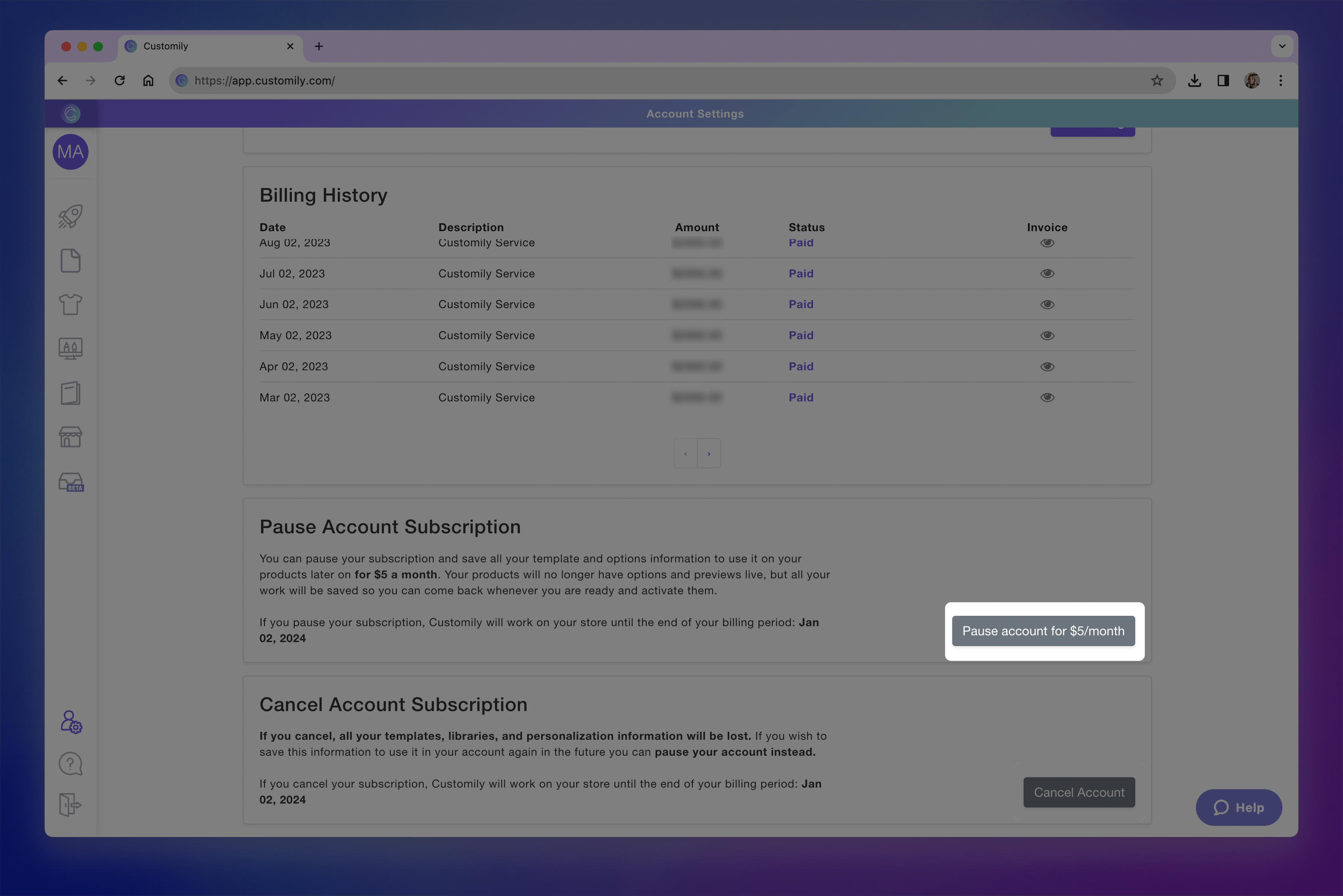The width and height of the screenshot is (1343, 896).
Task: Select the Apr 02, 2023 date cell
Action: coord(294,366)
